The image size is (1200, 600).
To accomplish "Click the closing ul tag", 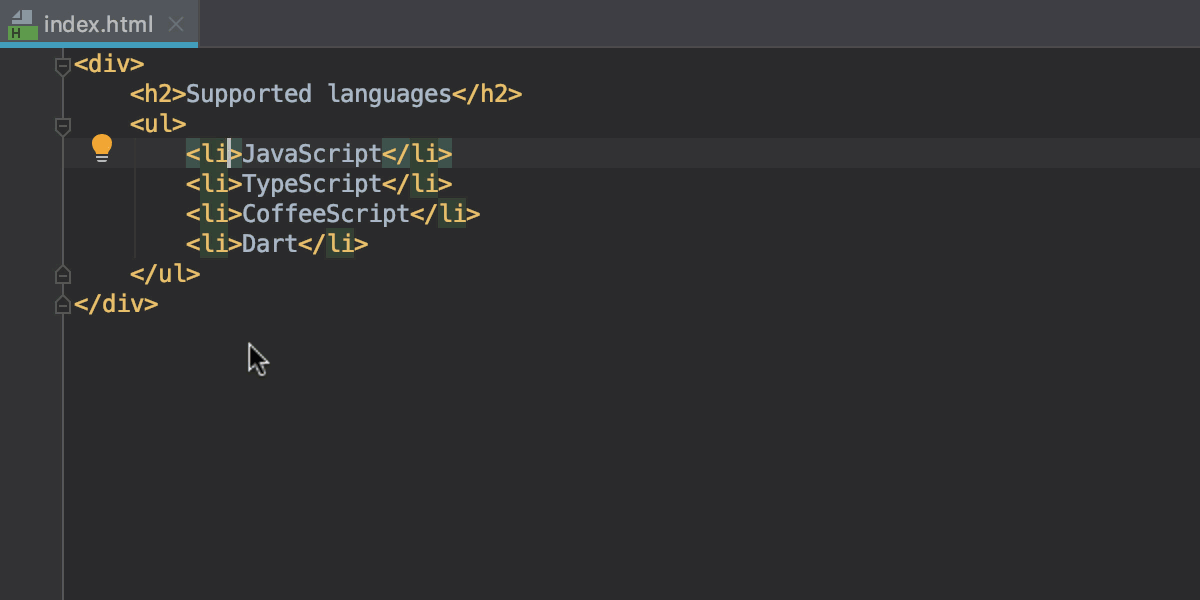I will pos(165,275).
